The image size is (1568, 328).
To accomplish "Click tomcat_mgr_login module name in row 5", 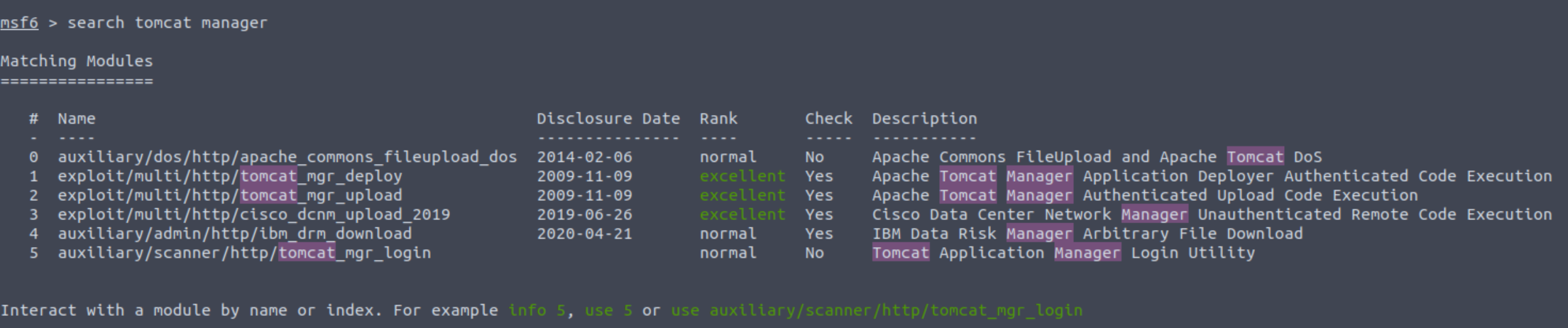I will [243, 253].
